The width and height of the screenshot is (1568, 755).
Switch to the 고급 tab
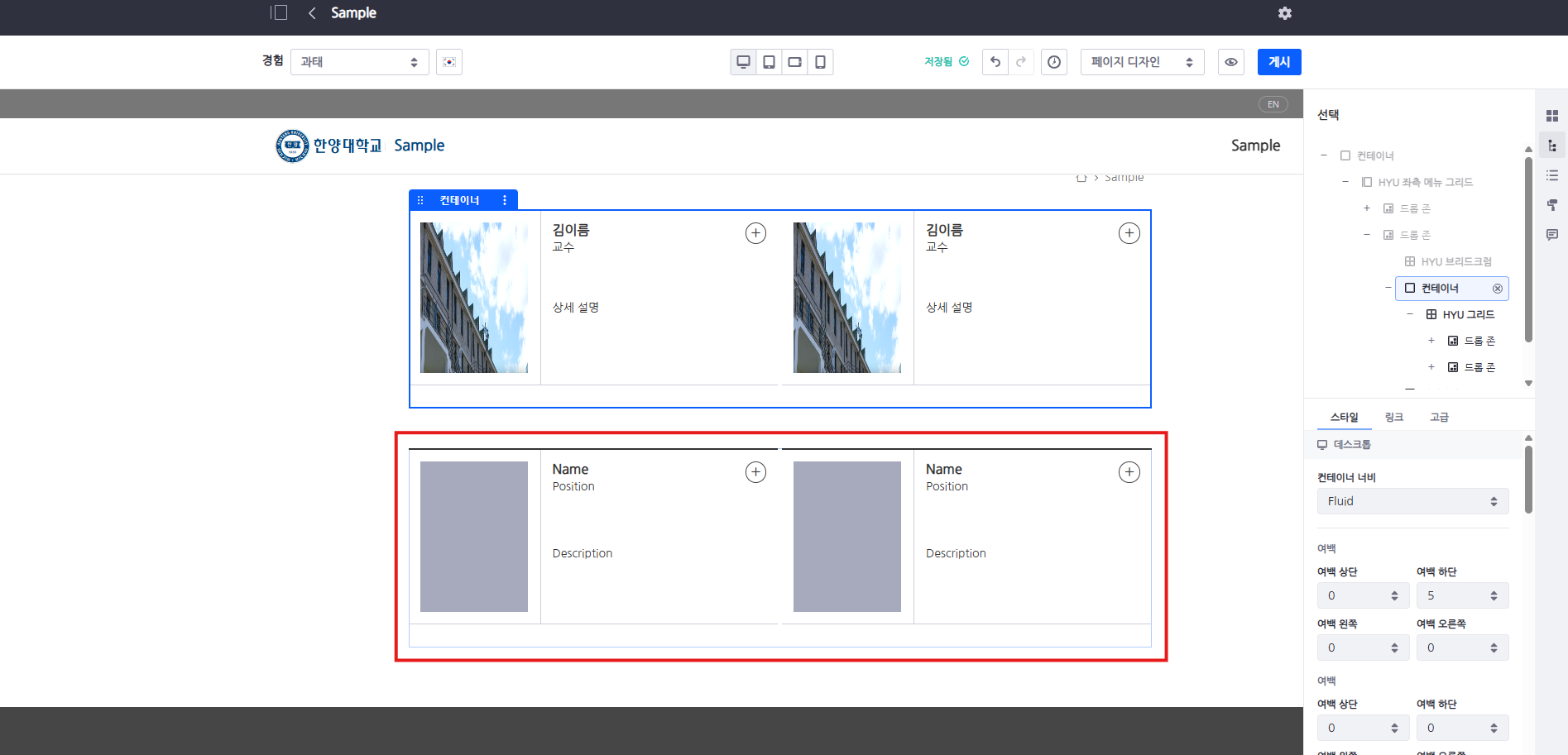point(1439,418)
